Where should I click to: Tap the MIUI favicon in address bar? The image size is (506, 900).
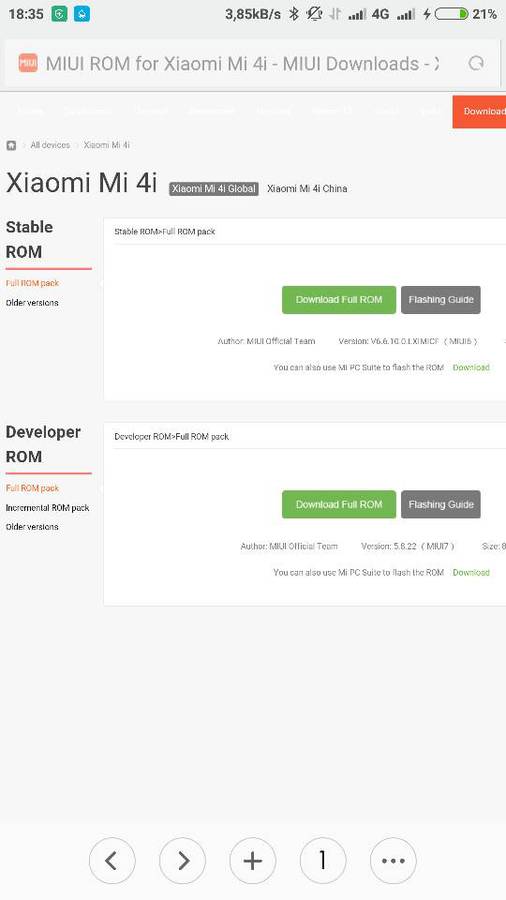(x=28, y=63)
